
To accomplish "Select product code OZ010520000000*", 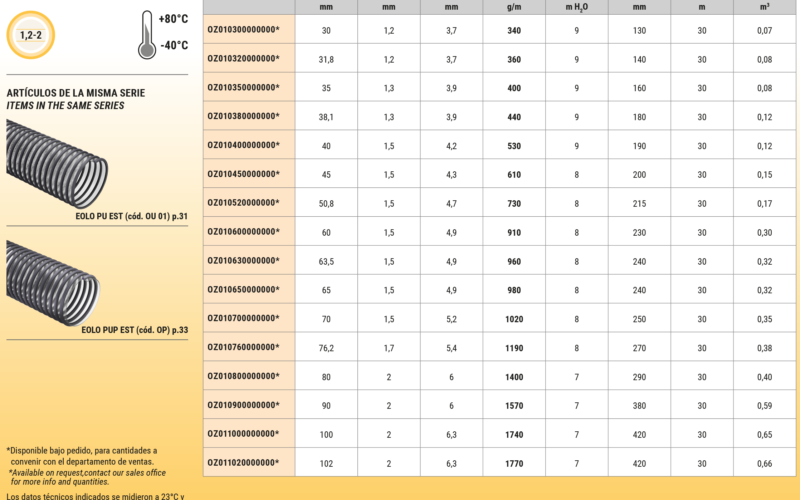I will pyautogui.click(x=243, y=203).
